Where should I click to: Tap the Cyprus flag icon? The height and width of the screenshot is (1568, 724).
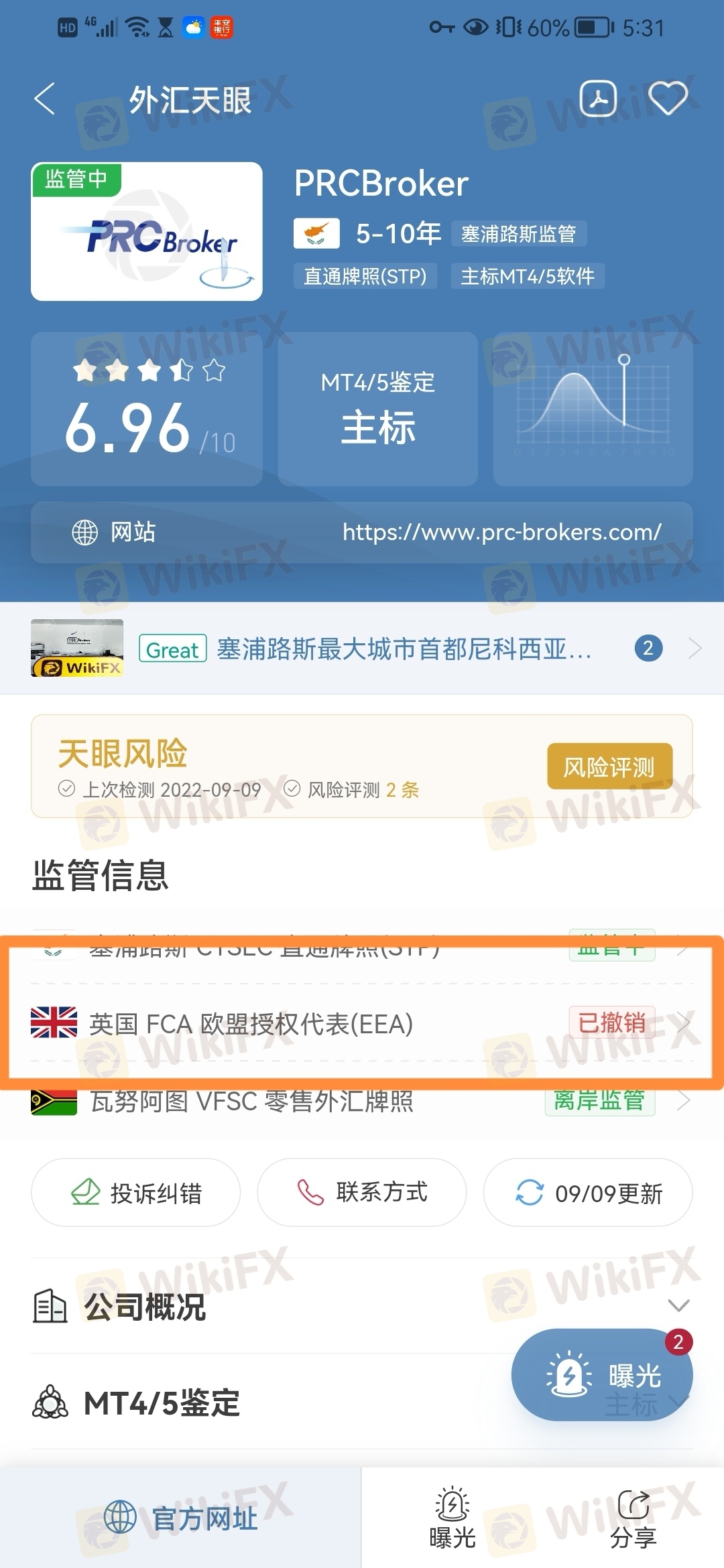click(x=316, y=234)
